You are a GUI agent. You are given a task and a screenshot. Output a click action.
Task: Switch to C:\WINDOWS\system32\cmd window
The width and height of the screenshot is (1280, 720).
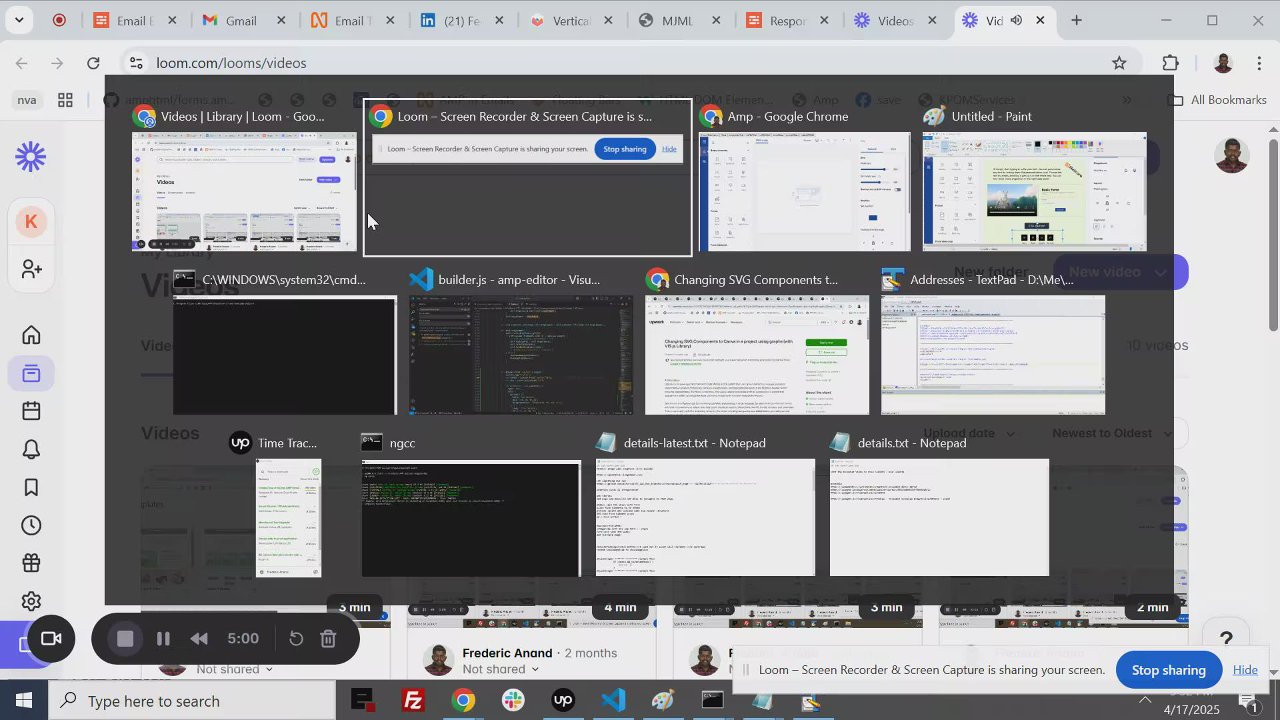[x=285, y=342]
